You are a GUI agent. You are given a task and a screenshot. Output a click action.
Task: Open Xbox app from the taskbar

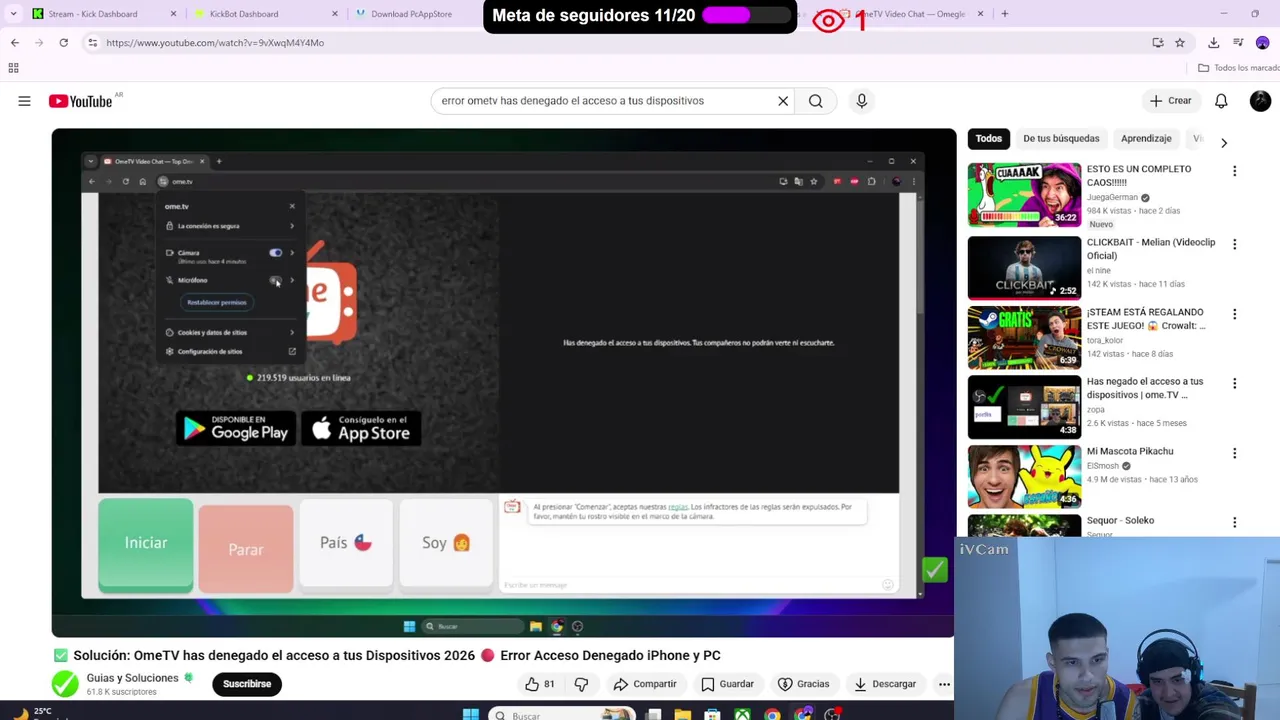click(742, 715)
